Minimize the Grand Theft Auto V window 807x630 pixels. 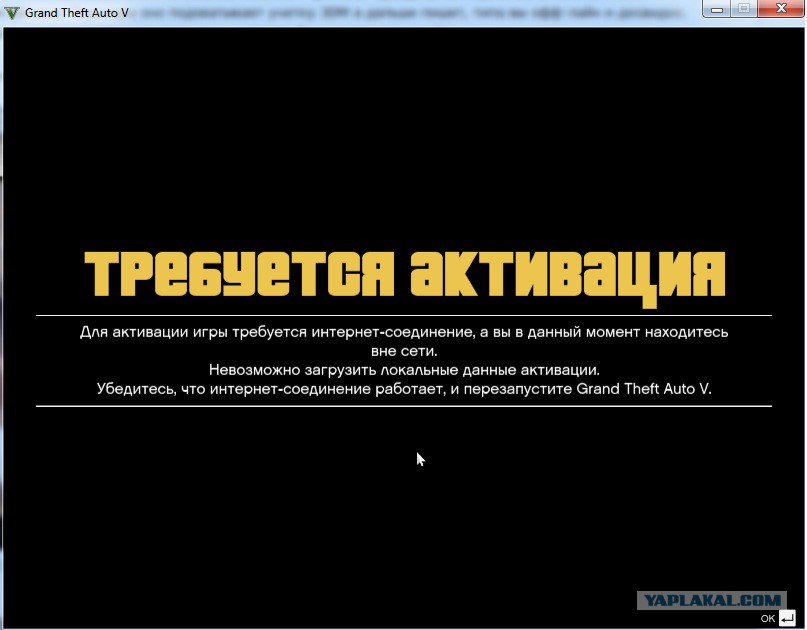[717, 9]
